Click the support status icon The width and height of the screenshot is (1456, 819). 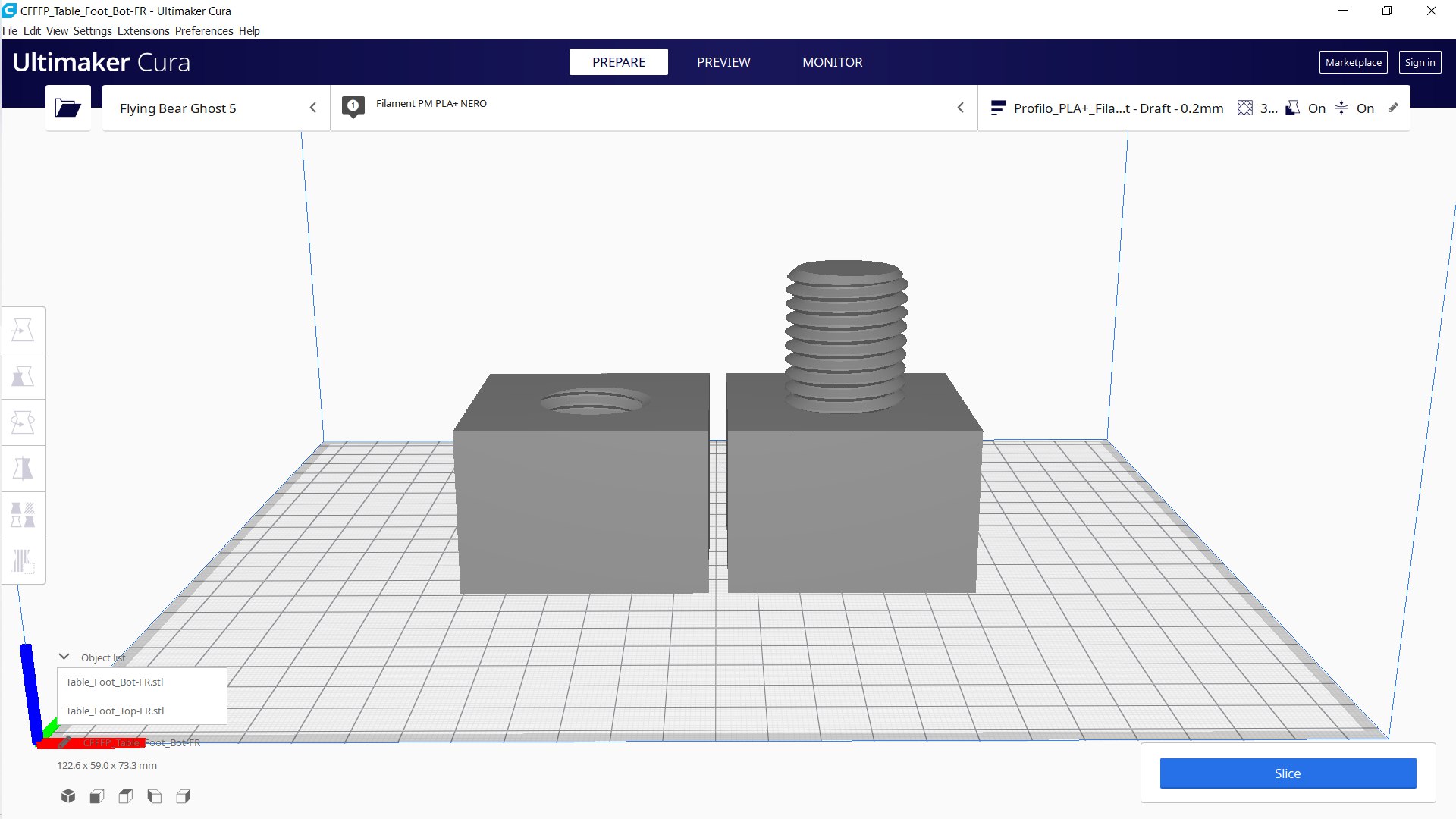tap(1293, 108)
